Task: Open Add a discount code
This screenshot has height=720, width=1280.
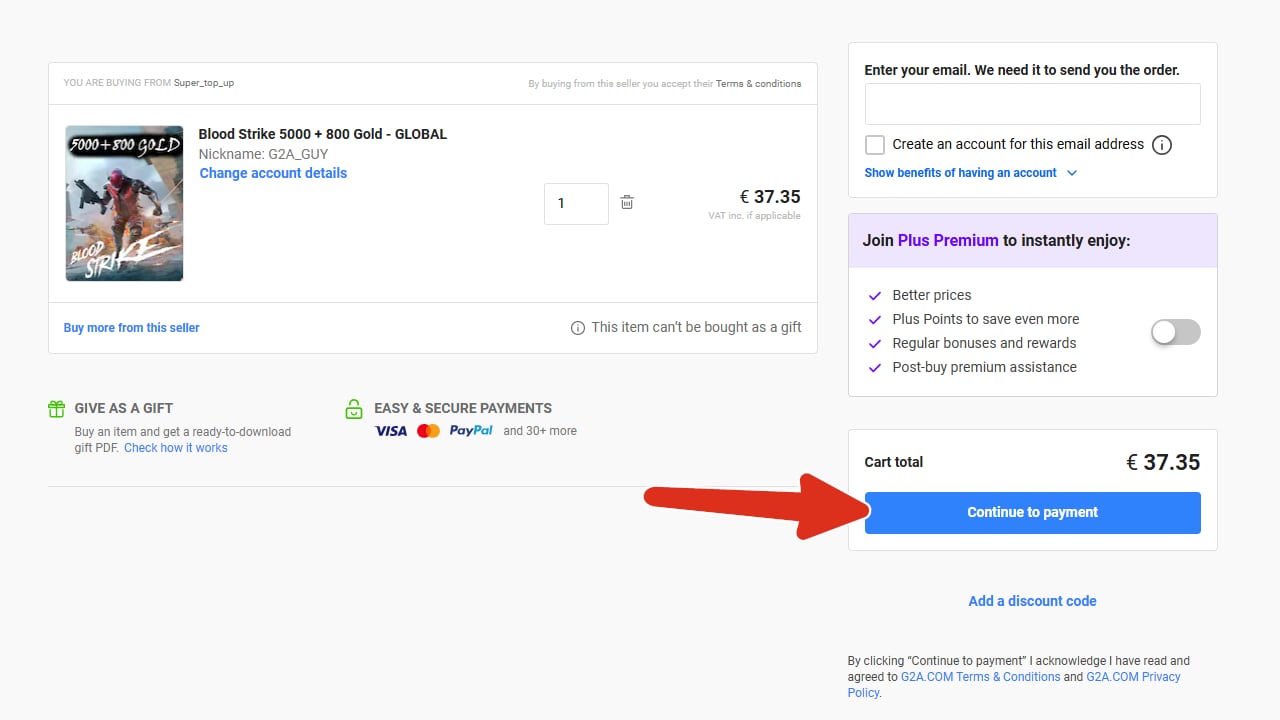Action: pos(1032,601)
